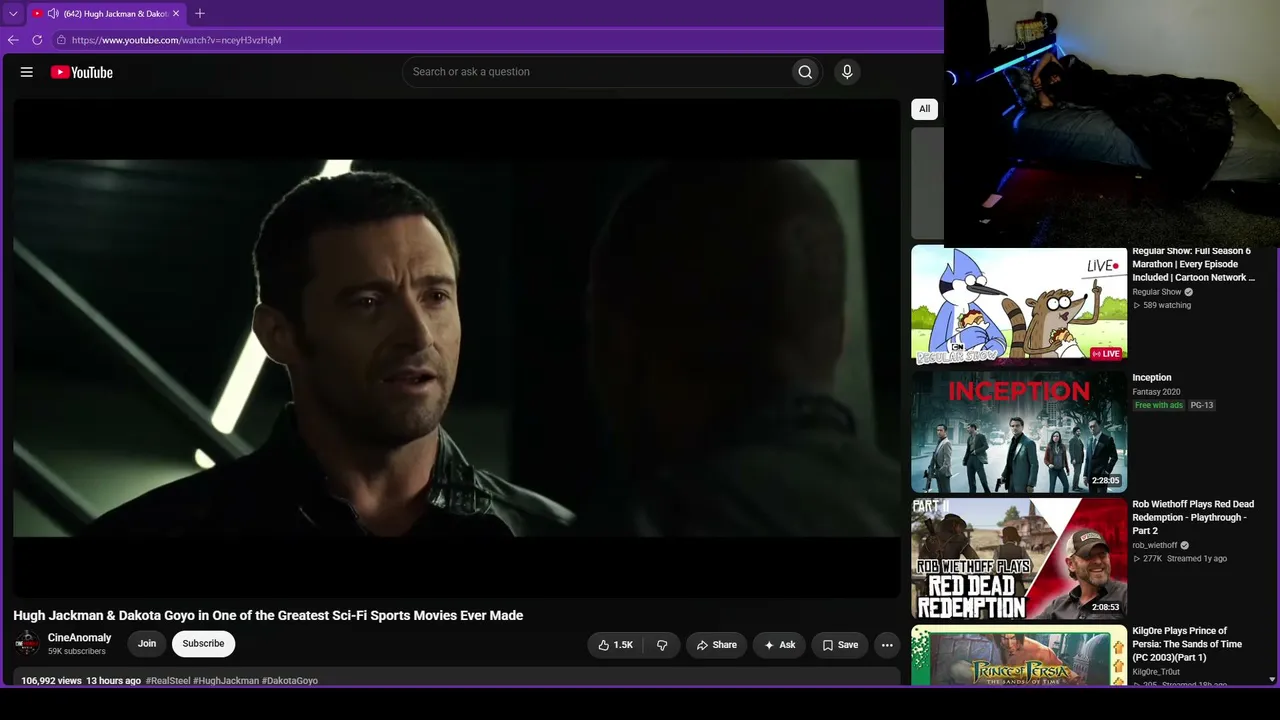Open the Regular Show live marathon thumbnail
Image resolution: width=1280 pixels, height=720 pixels.
point(1019,305)
